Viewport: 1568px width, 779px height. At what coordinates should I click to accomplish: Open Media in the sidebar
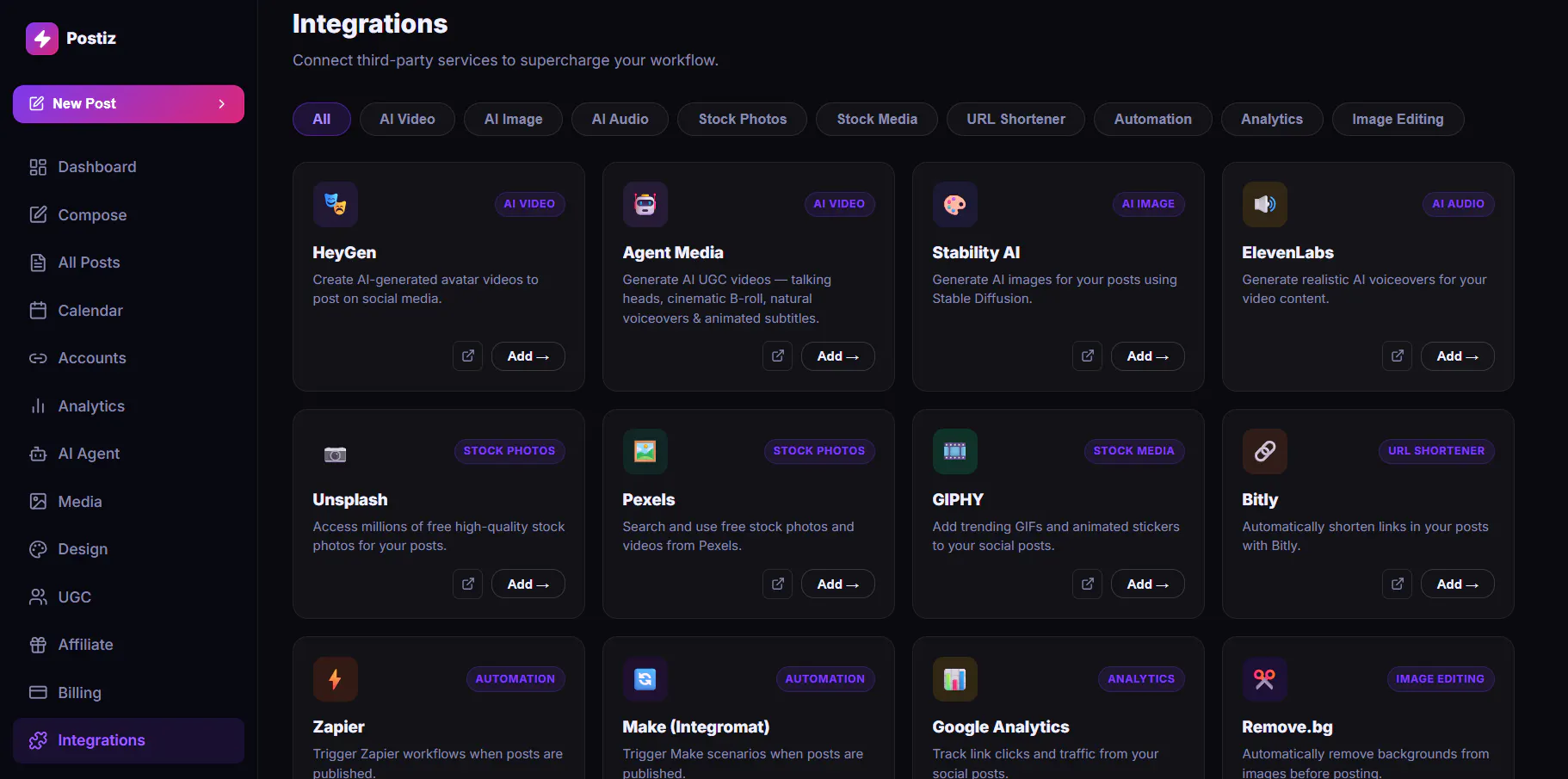128,502
